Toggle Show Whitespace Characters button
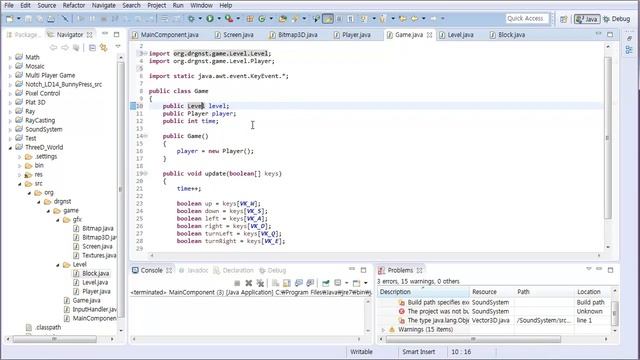 (350, 19)
